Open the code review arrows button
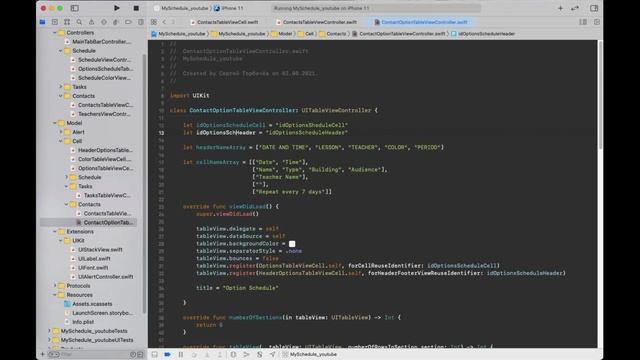Viewport: 640px width, 360px height. coord(575,8)
